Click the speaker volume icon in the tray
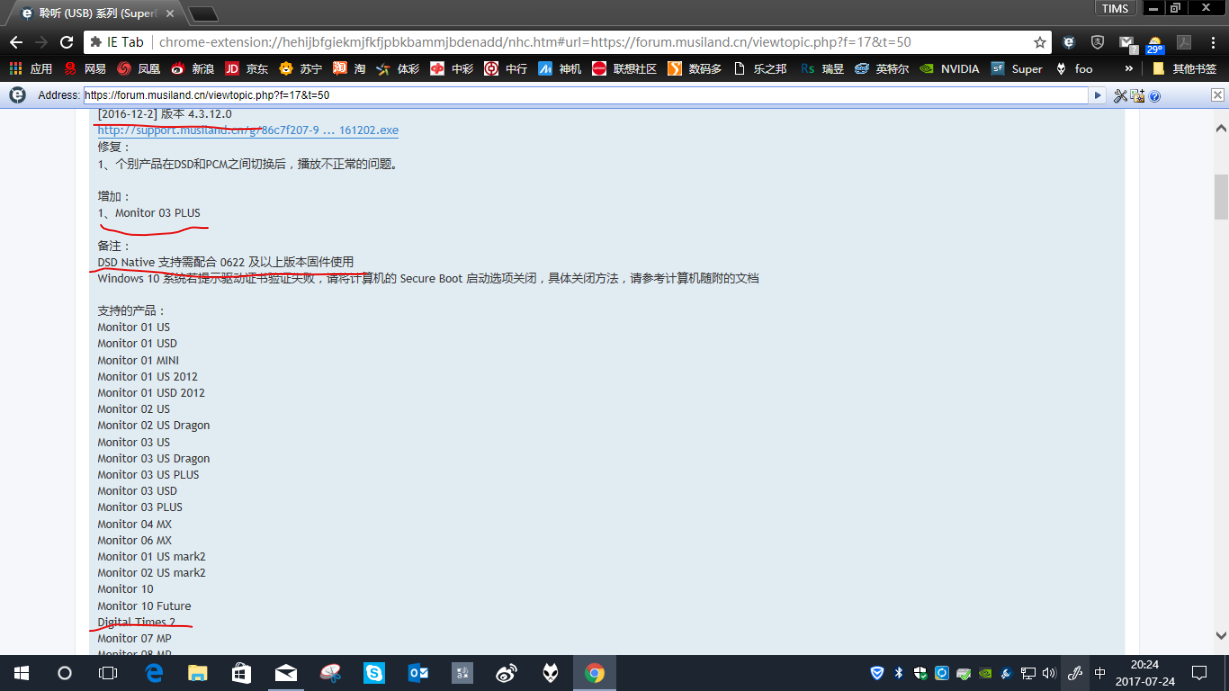The height and width of the screenshot is (691, 1229). [x=1050, y=673]
